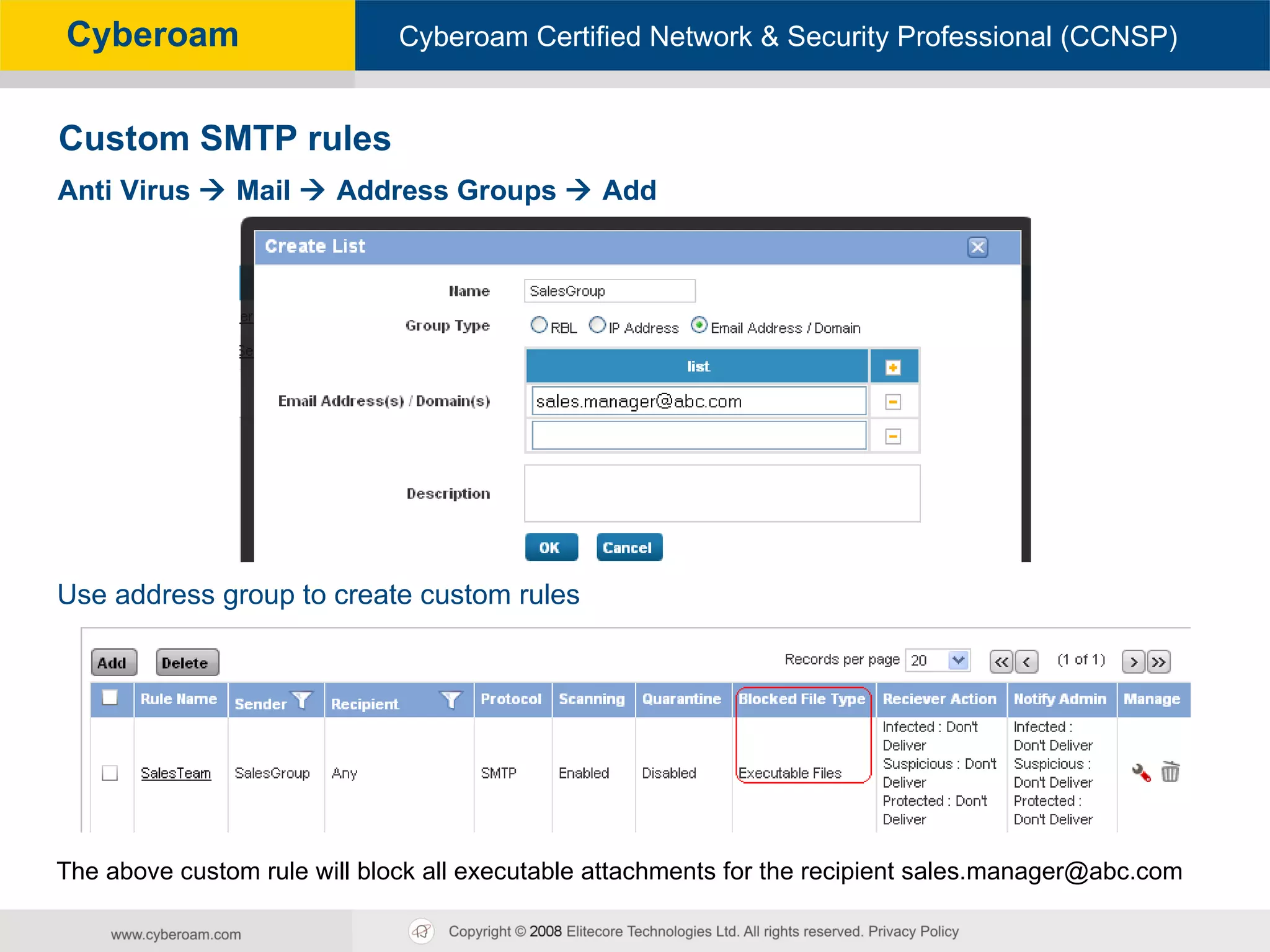This screenshot has height=952, width=1270.
Task: Click the list column header in dialog
Action: (697, 366)
